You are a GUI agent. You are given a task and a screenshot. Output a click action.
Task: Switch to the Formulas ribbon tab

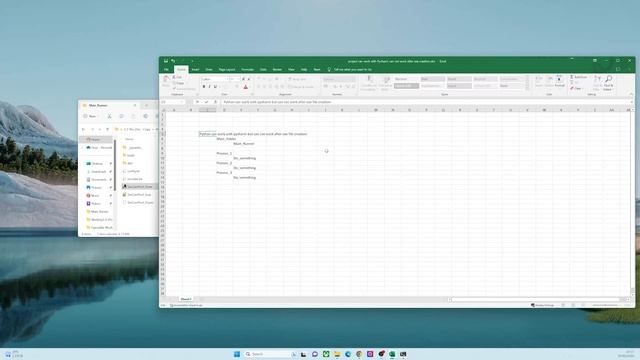pyautogui.click(x=247, y=70)
